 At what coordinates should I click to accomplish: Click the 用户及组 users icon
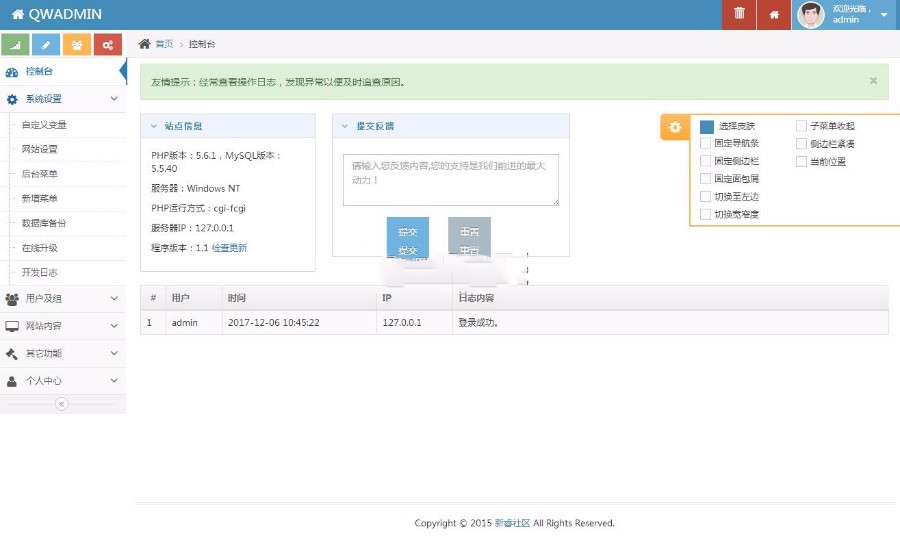(x=12, y=299)
